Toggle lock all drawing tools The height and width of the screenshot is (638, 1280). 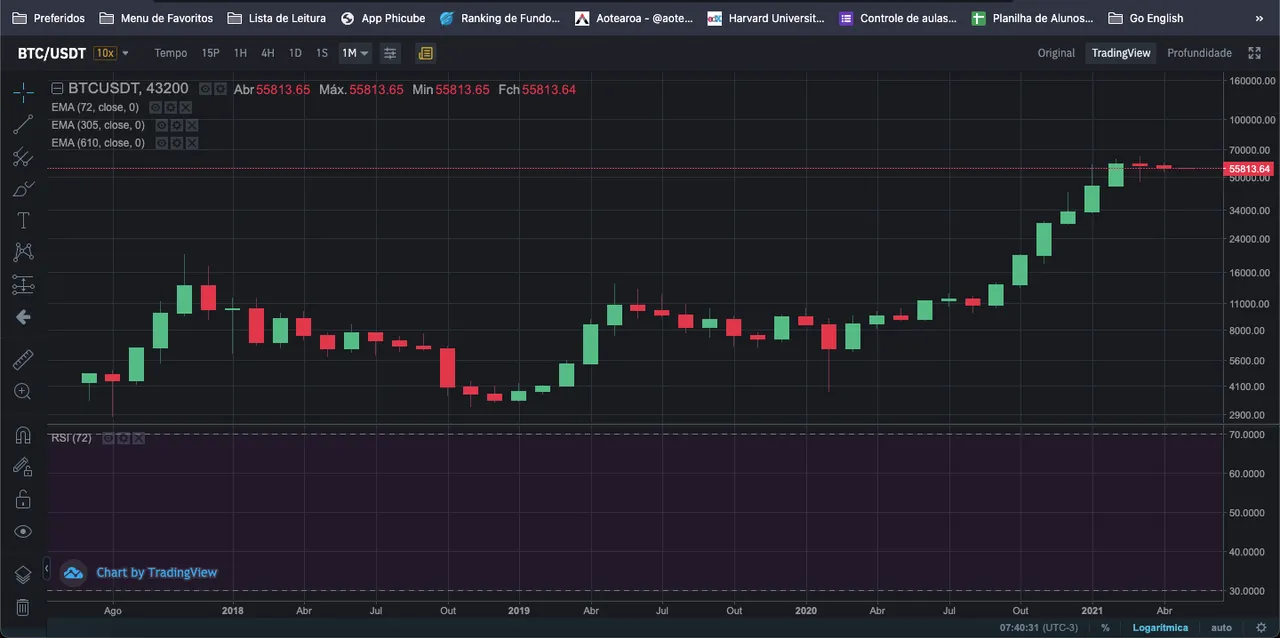[23, 499]
